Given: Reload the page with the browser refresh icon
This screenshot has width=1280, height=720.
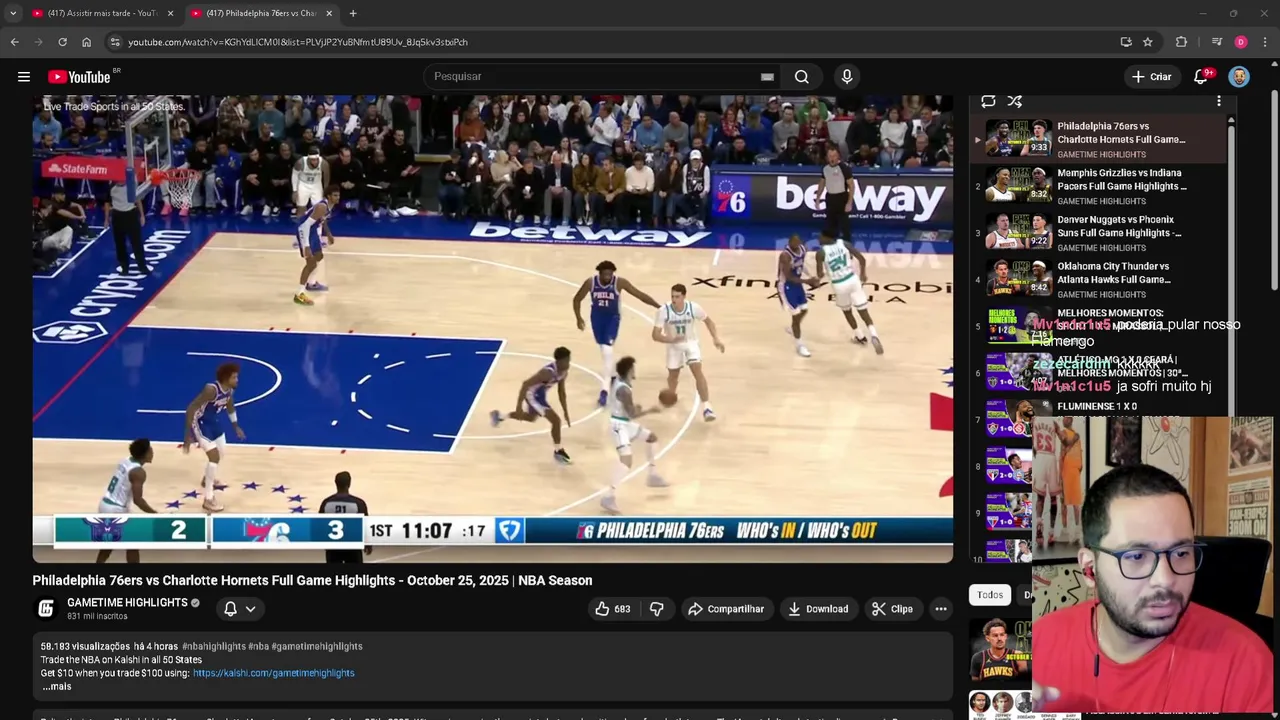Looking at the screenshot, I should click(x=62, y=42).
